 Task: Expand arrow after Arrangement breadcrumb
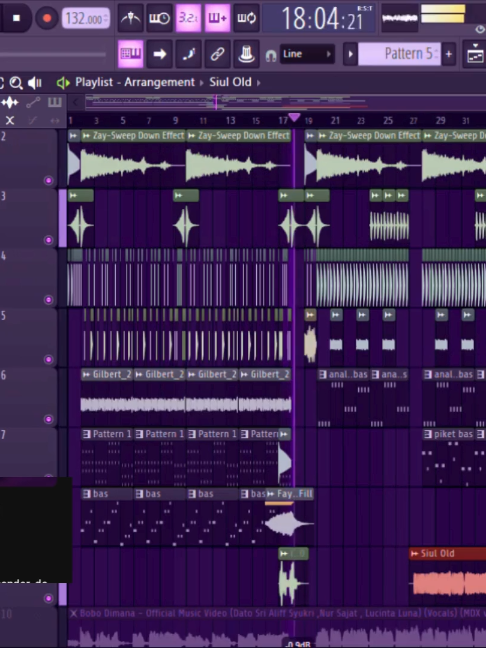click(x=202, y=83)
